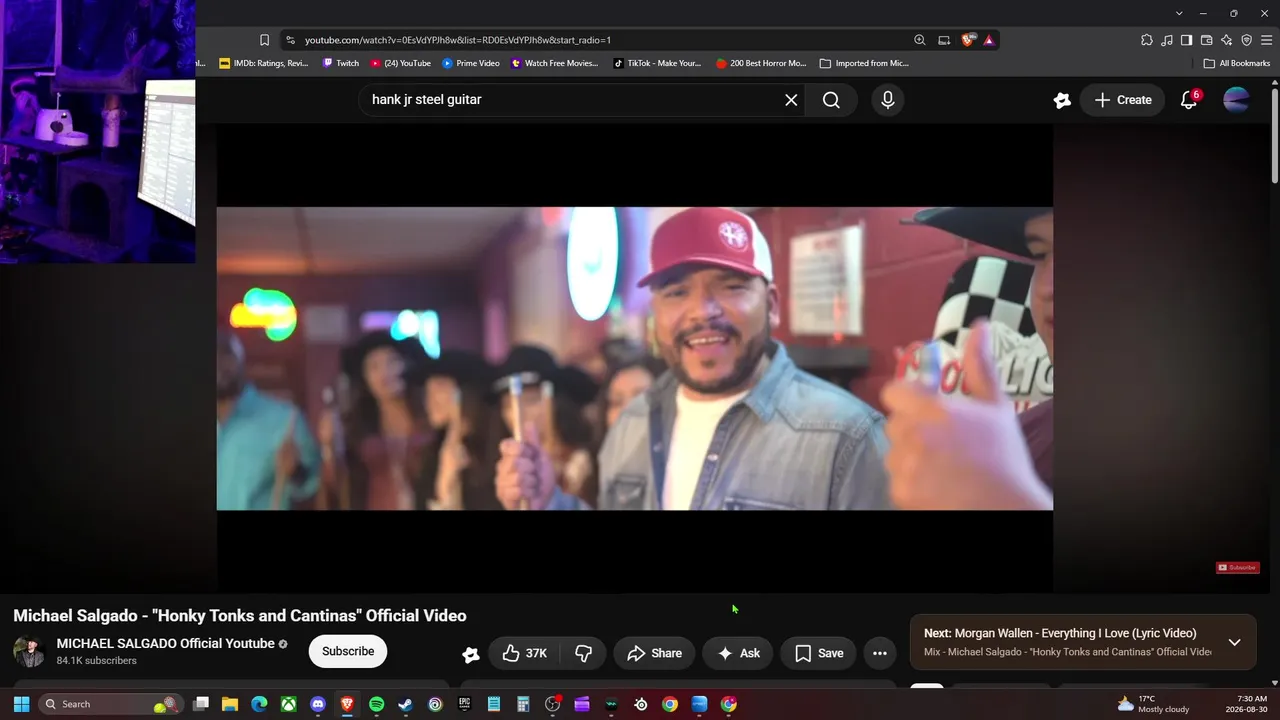Open the Michael Salgado channel avatar
This screenshot has height=720, width=1280.
(29, 651)
